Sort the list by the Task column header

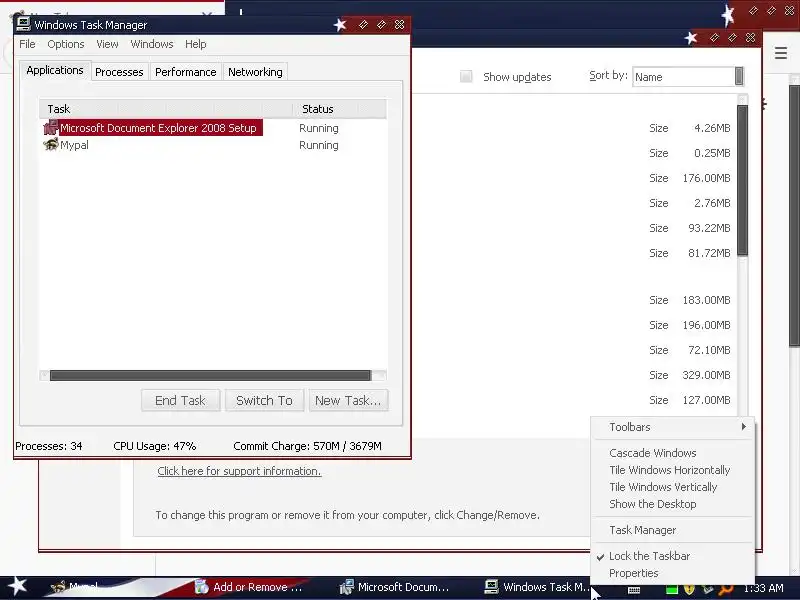tap(166, 109)
